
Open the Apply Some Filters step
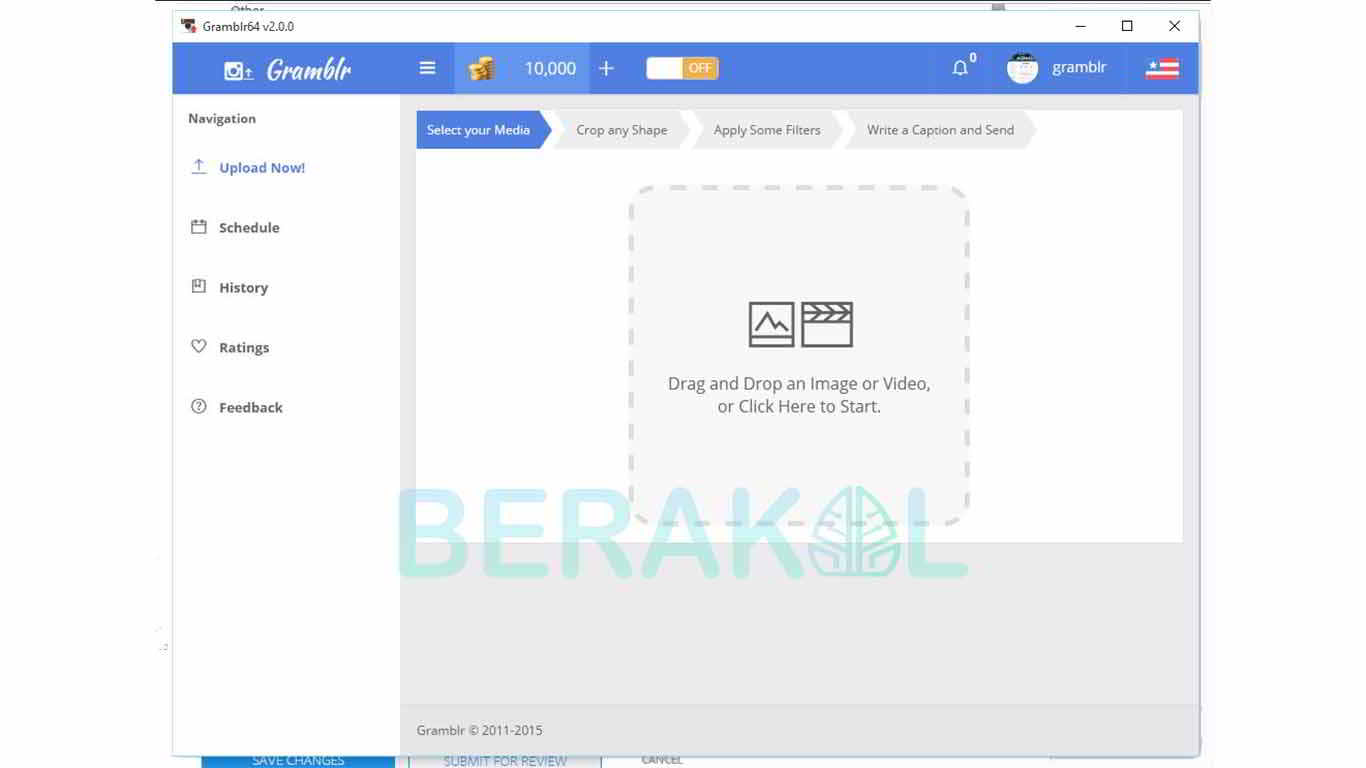766,130
